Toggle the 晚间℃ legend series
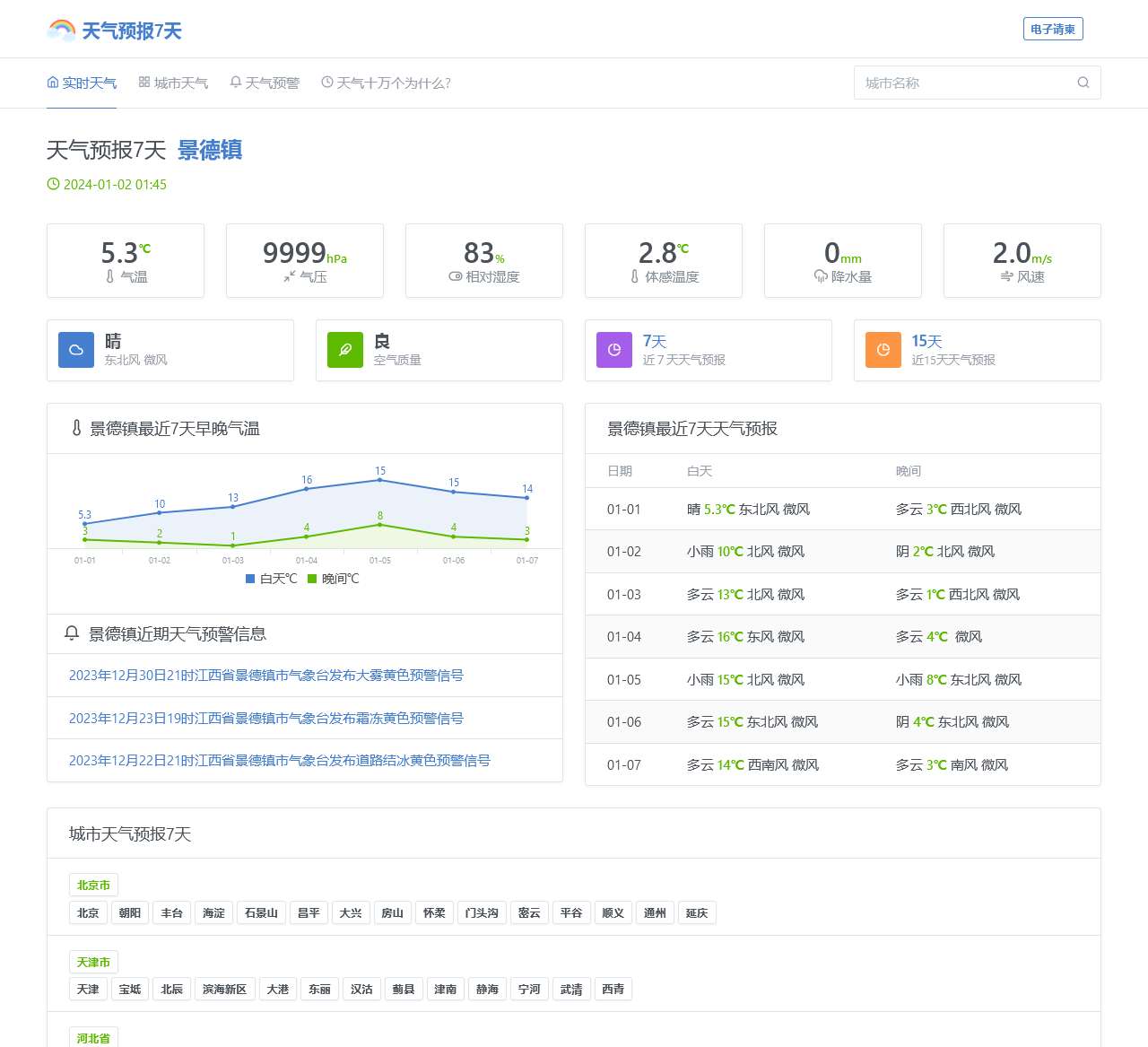The height and width of the screenshot is (1047, 1148). [334, 579]
